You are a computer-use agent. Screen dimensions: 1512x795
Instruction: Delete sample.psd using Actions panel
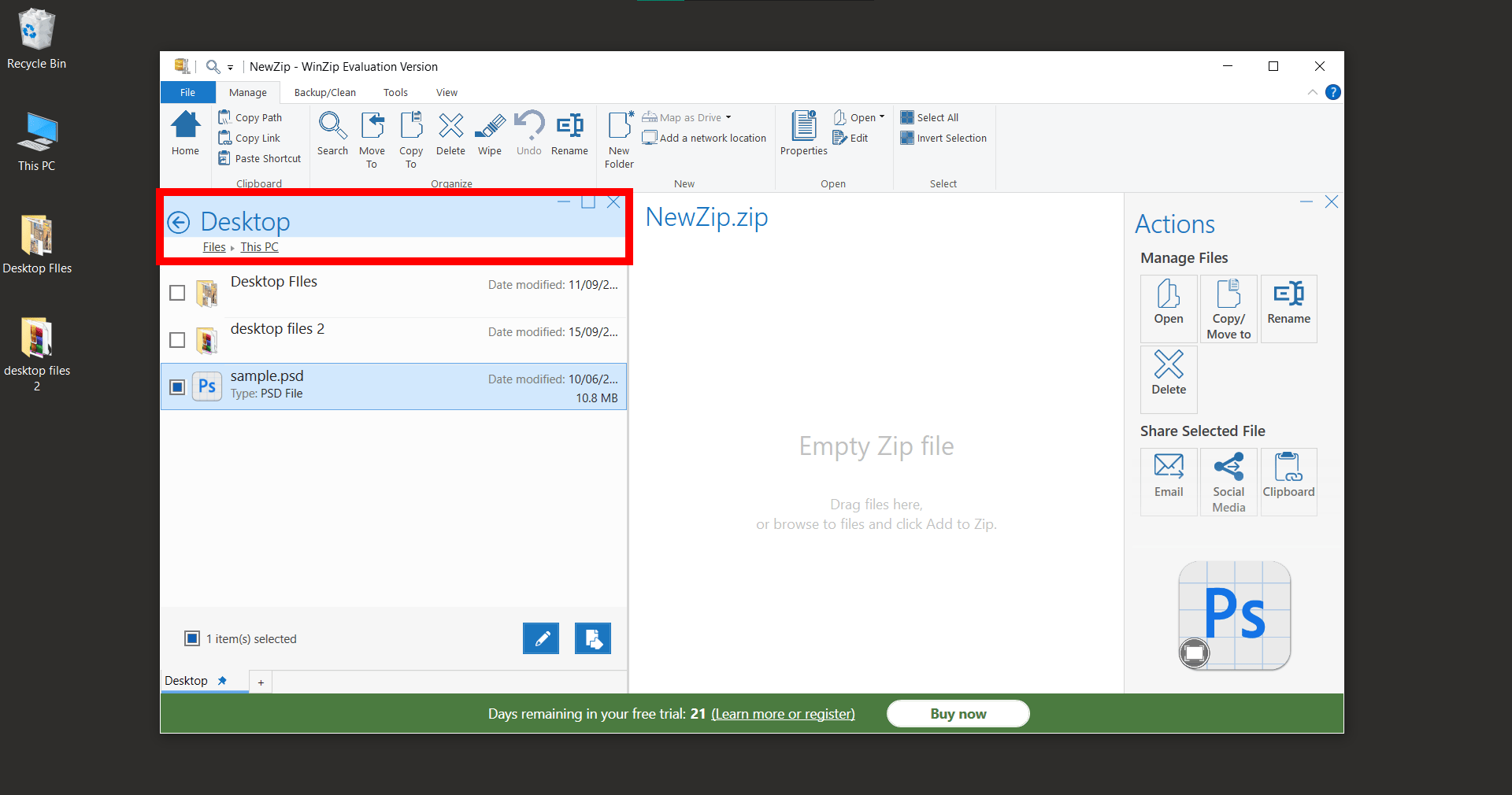pos(1168,378)
